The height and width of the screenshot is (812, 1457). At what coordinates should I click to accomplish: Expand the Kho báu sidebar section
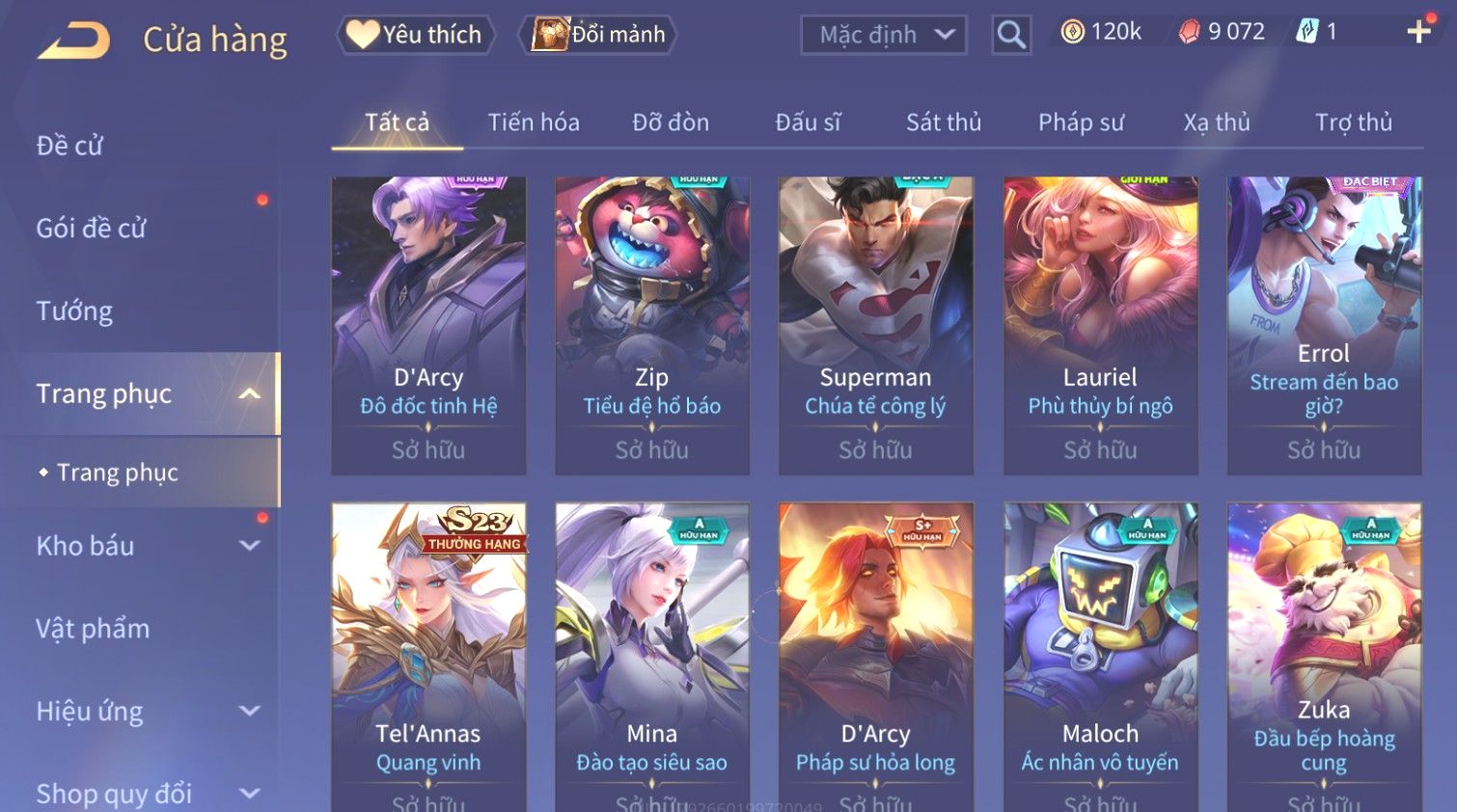pos(250,546)
